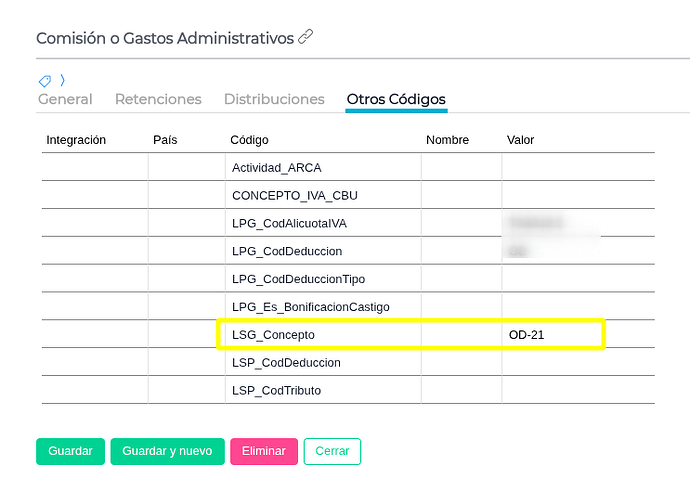Click the pink Eliminar button
This screenshot has height=492, width=690.
click(x=264, y=451)
